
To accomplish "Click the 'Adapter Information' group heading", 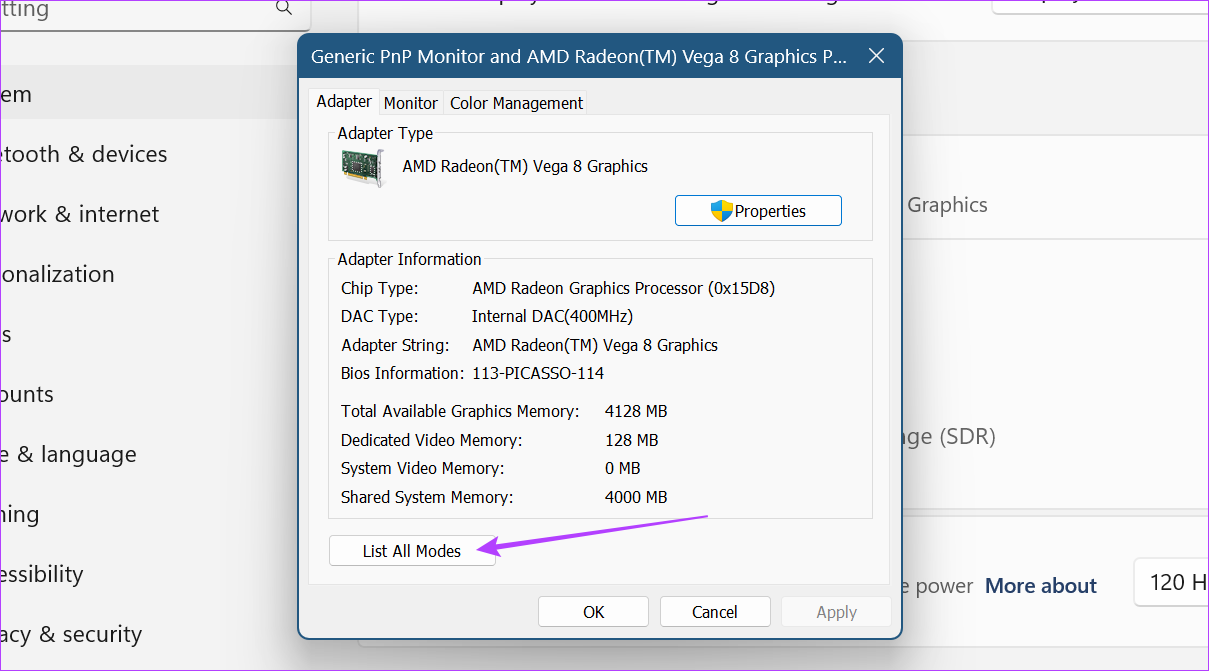I will tap(410, 259).
